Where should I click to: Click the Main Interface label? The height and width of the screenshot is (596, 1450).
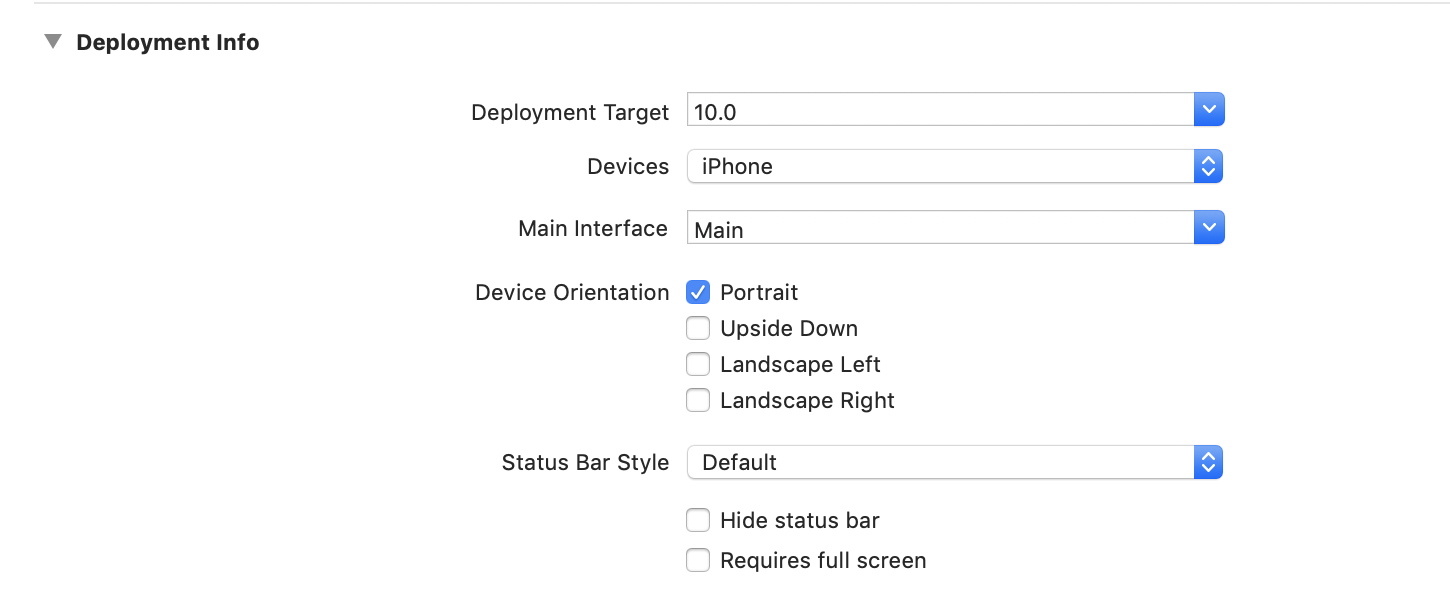click(593, 228)
